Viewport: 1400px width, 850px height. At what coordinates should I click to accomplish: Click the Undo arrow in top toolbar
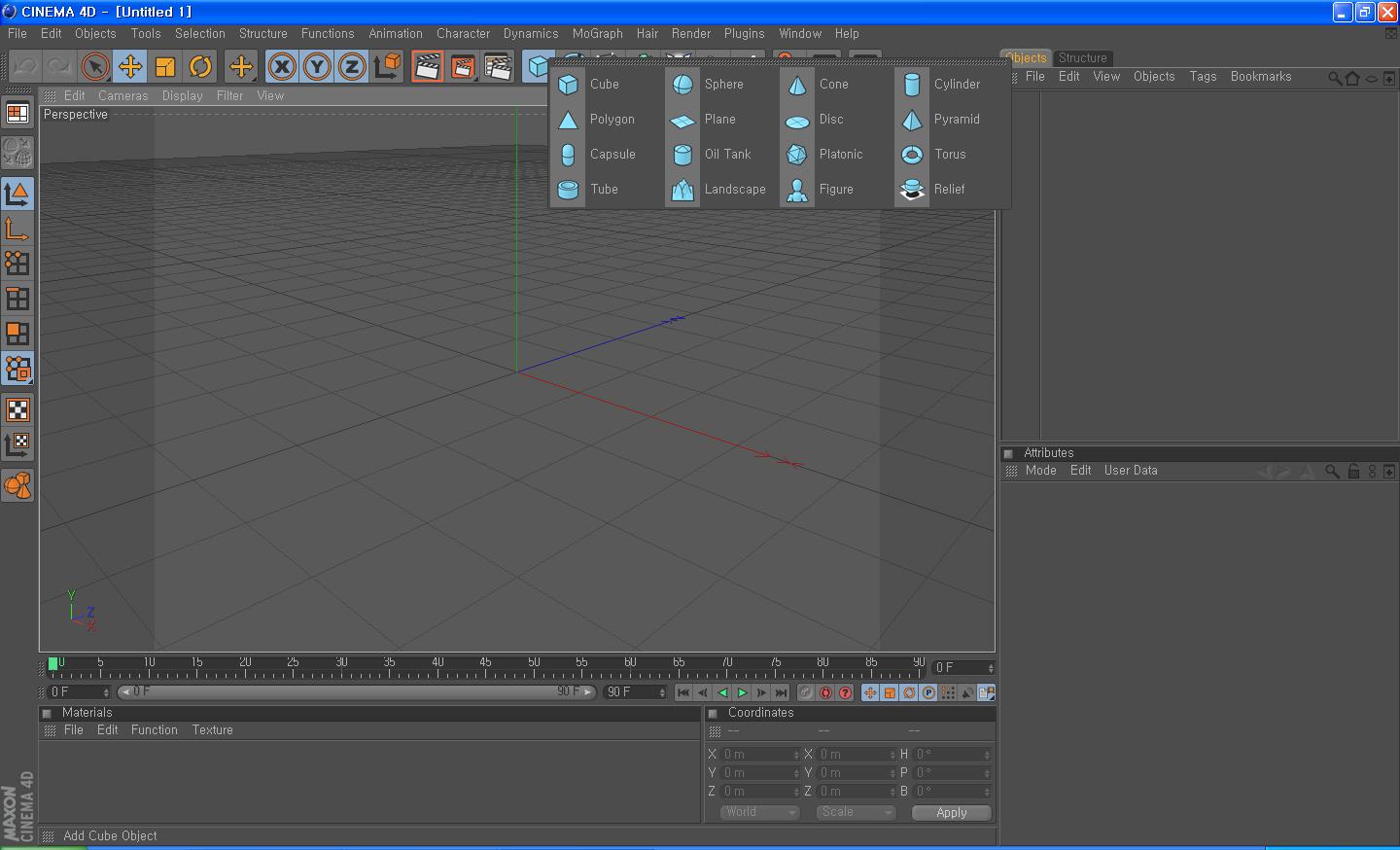(x=24, y=66)
